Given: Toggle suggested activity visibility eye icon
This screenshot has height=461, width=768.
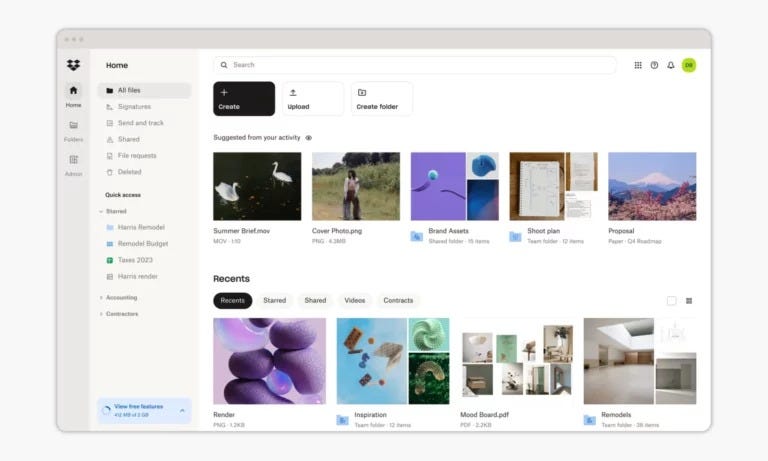Looking at the screenshot, I should (309, 138).
